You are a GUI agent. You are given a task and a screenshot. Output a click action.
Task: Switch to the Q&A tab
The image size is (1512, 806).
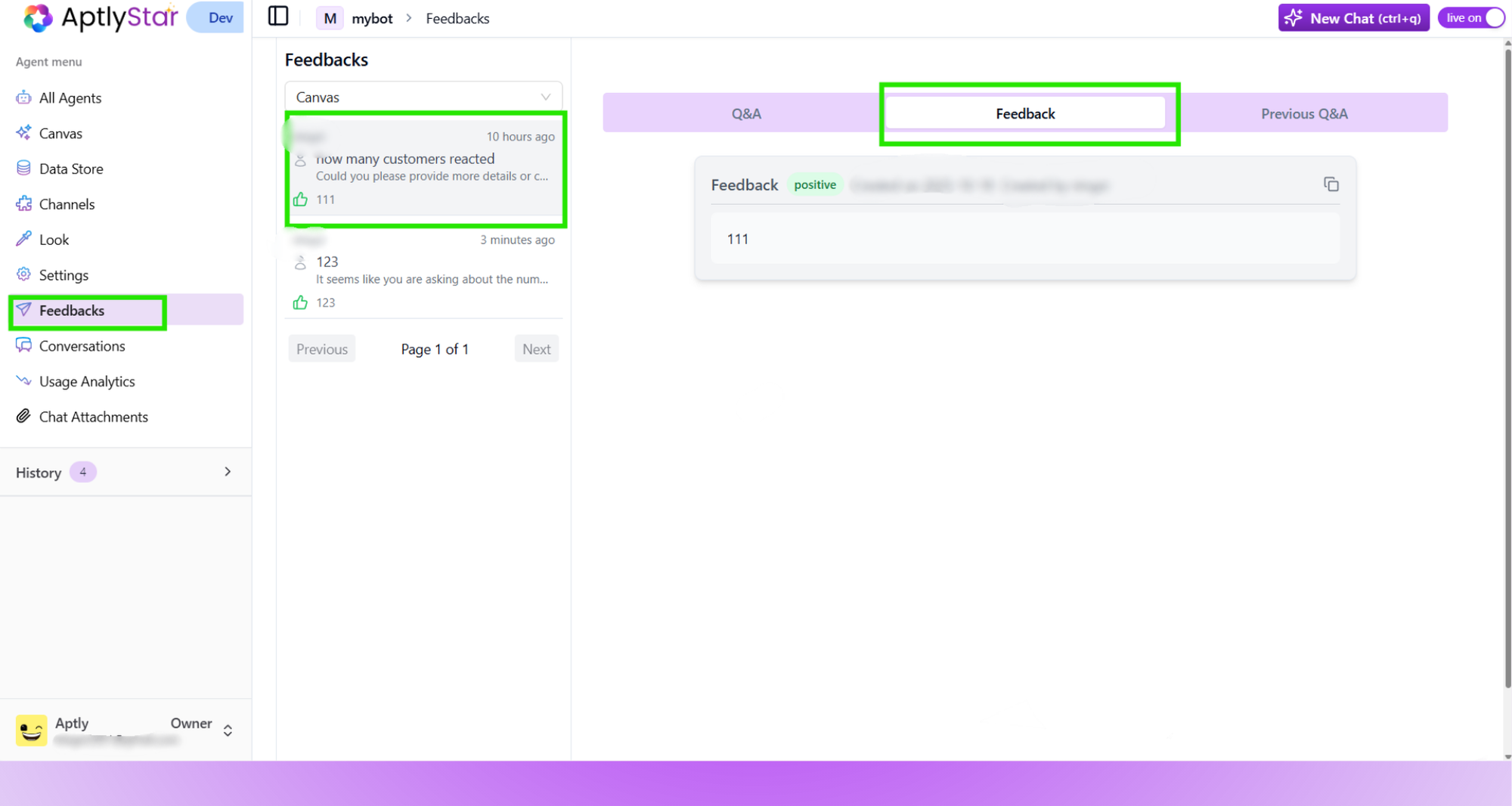pyautogui.click(x=745, y=113)
